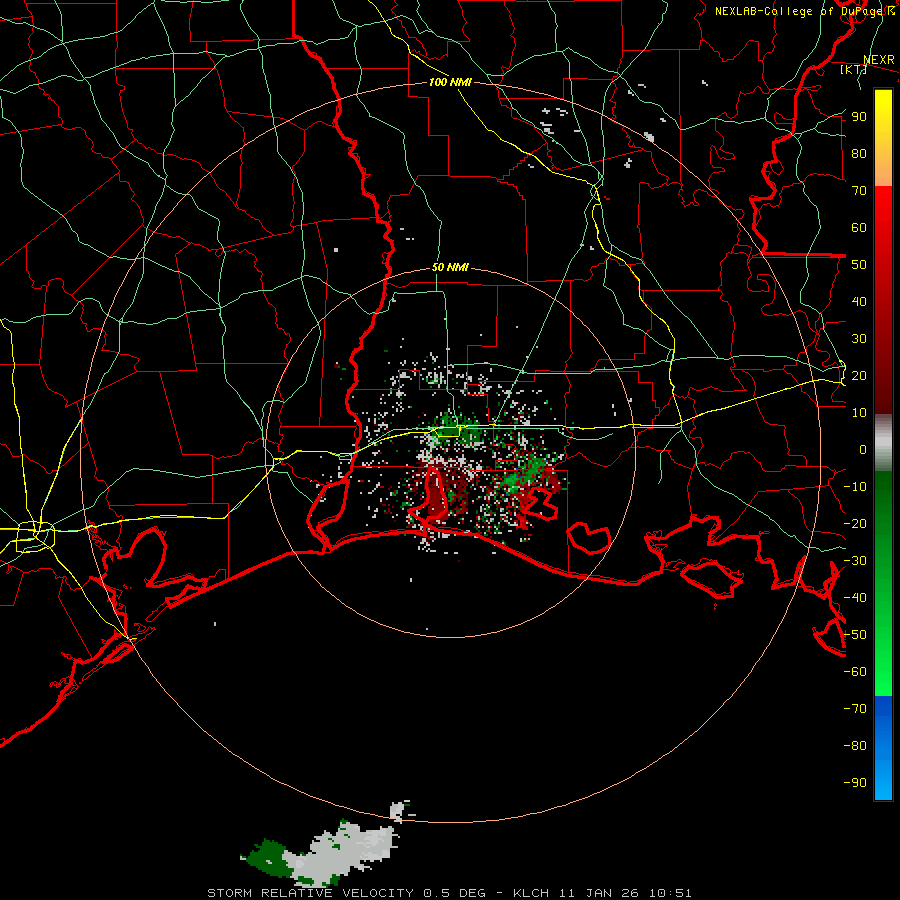Click the "100 NMI" range ring label
This screenshot has width=900, height=900.
click(x=450, y=82)
